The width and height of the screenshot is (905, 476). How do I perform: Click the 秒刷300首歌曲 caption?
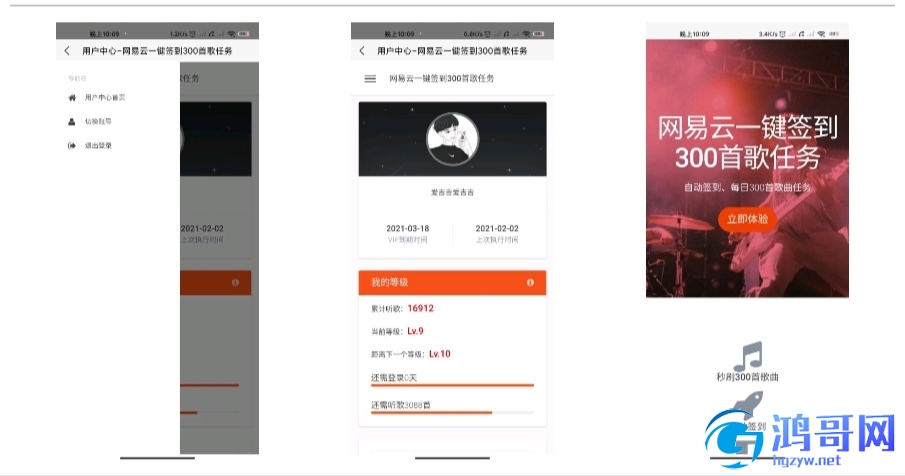747,377
